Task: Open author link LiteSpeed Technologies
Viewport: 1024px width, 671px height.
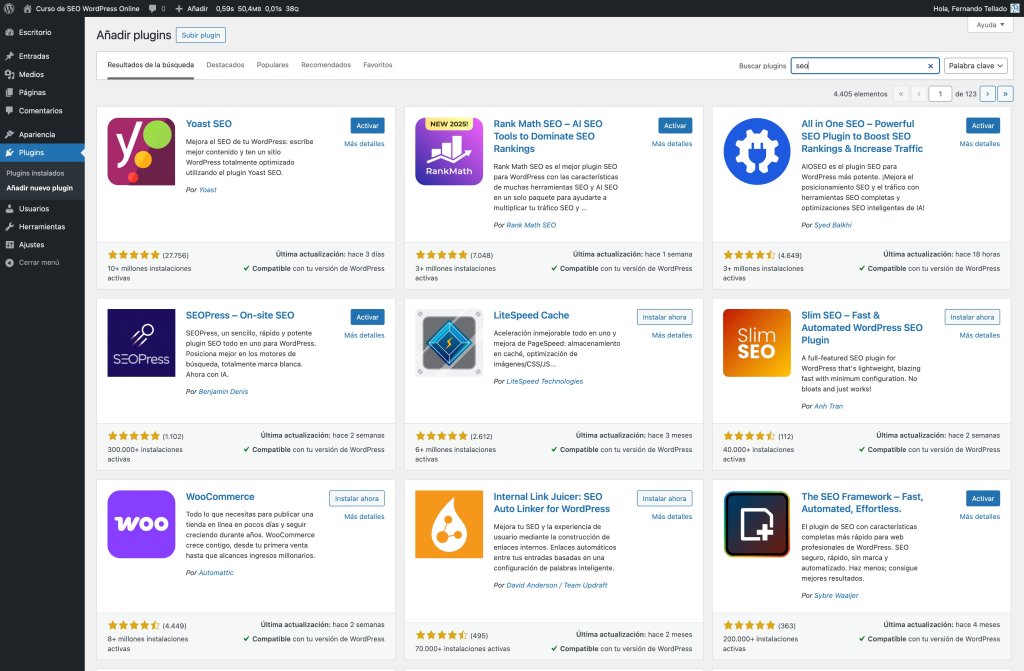Action: coord(545,381)
